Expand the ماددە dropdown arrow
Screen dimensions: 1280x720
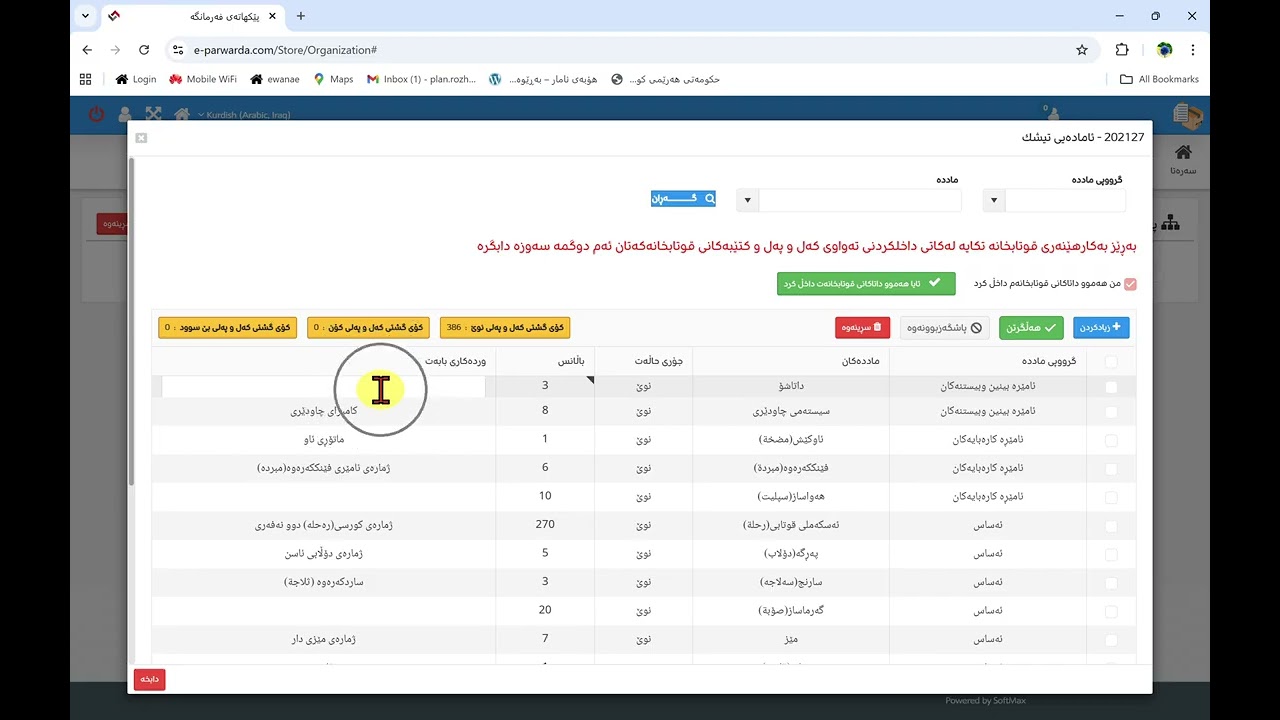click(747, 200)
